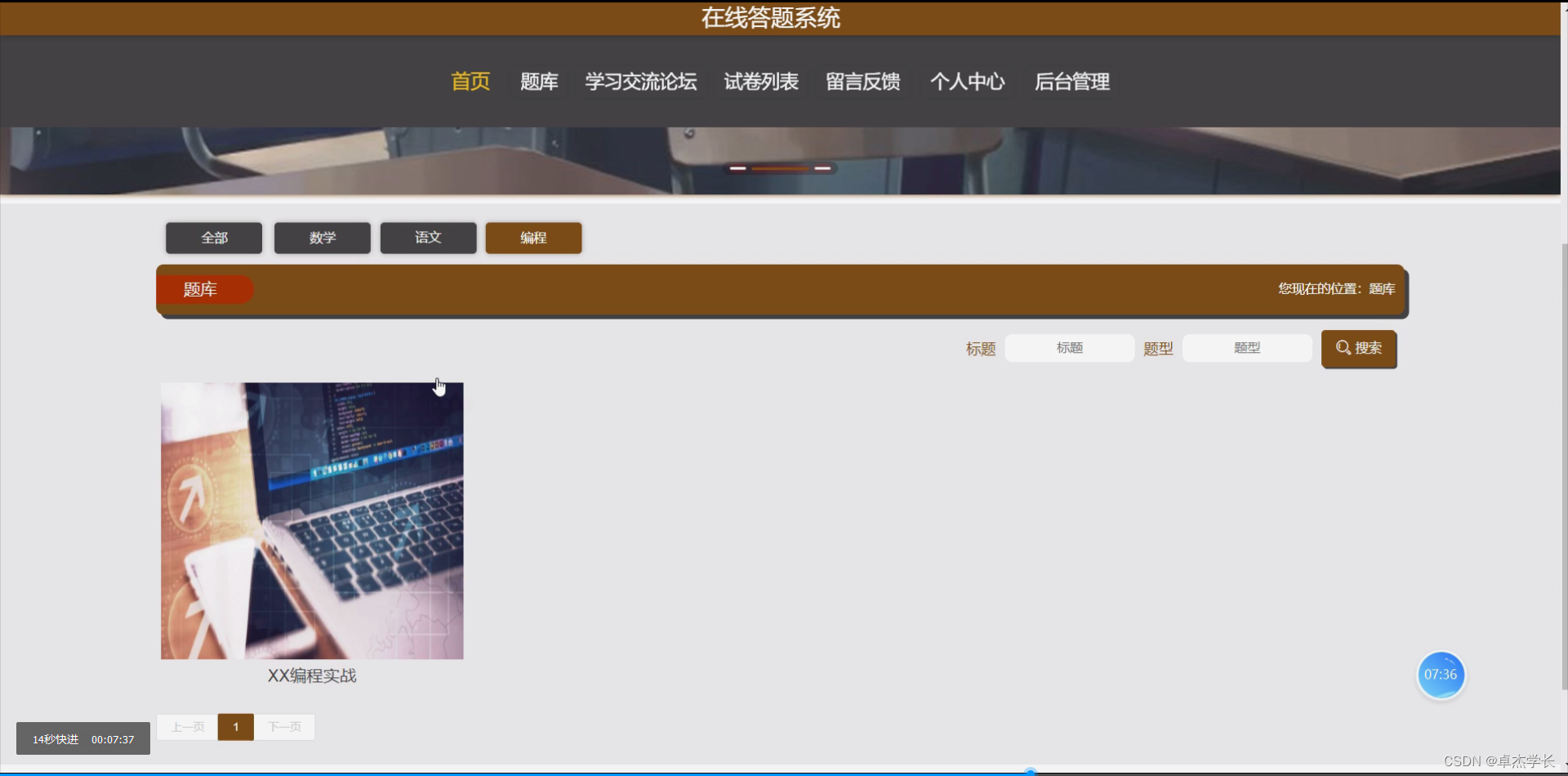Click the carousel progress indicator bar
This screenshot has width=1568, height=776.
point(780,168)
